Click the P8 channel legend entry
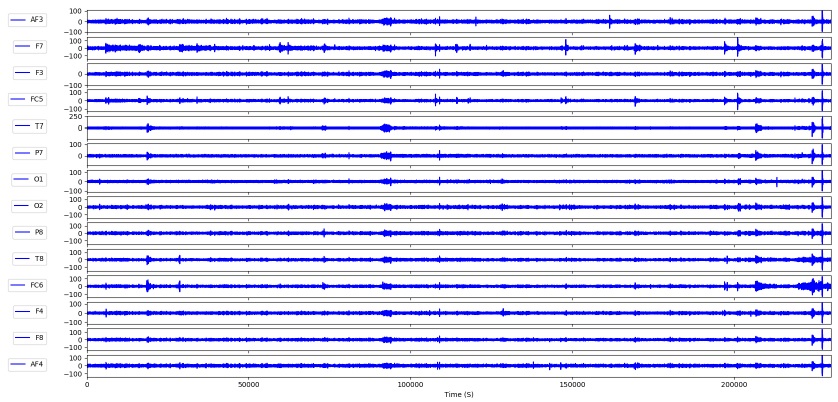The width and height of the screenshot is (838, 402). [x=30, y=232]
